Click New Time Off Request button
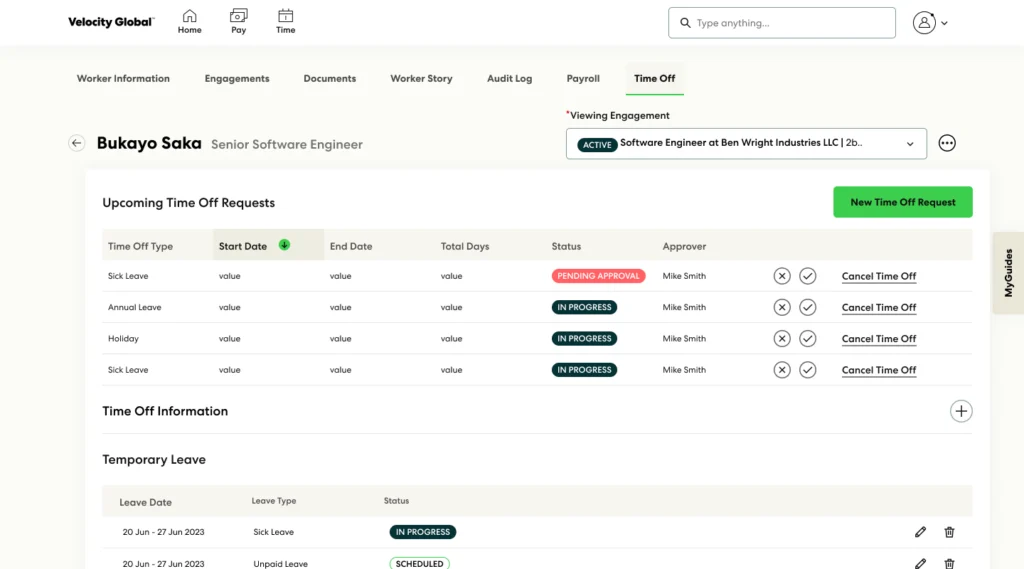This screenshot has width=1024, height=569. pos(903,202)
